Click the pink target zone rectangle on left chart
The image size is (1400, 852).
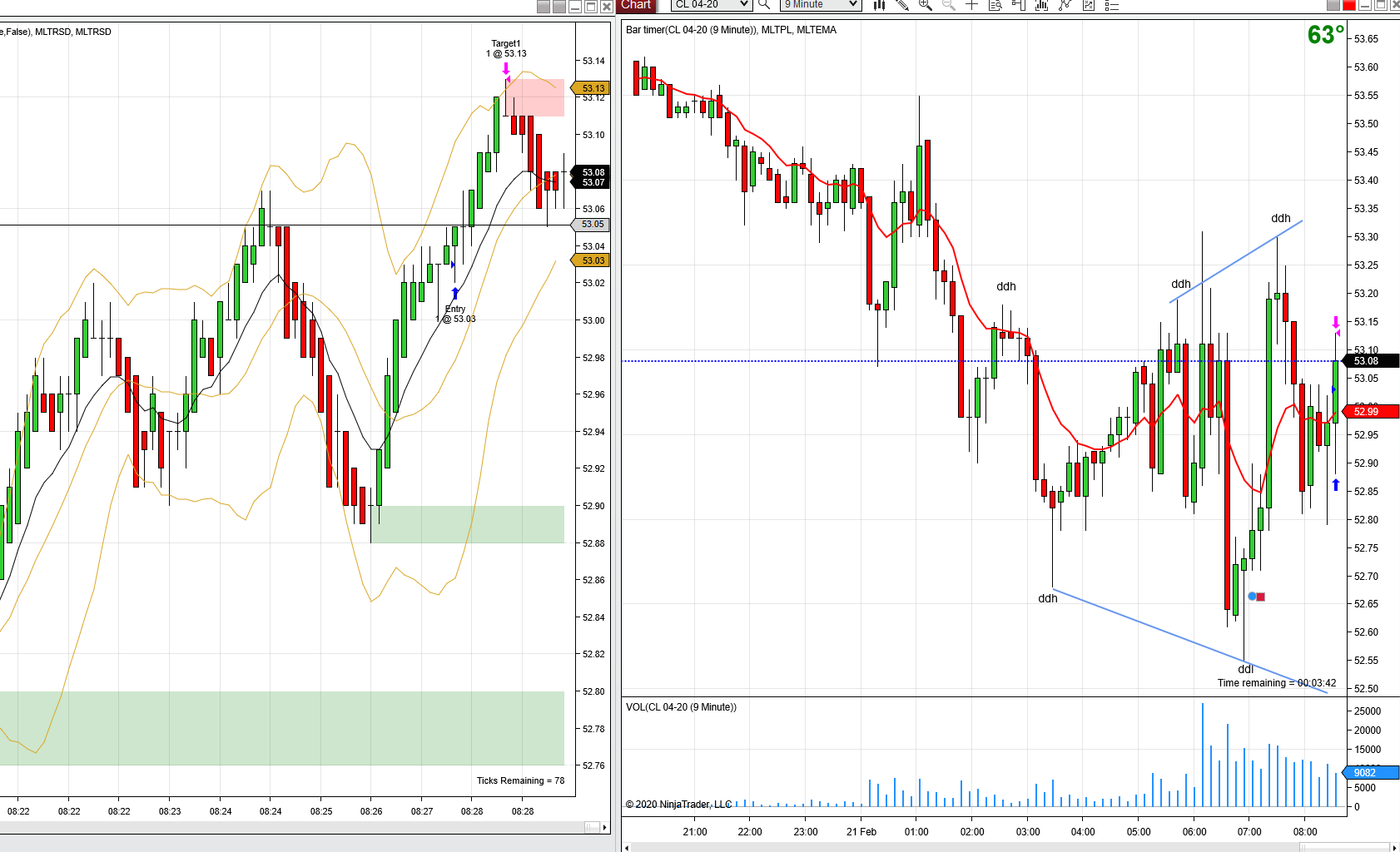pos(535,97)
